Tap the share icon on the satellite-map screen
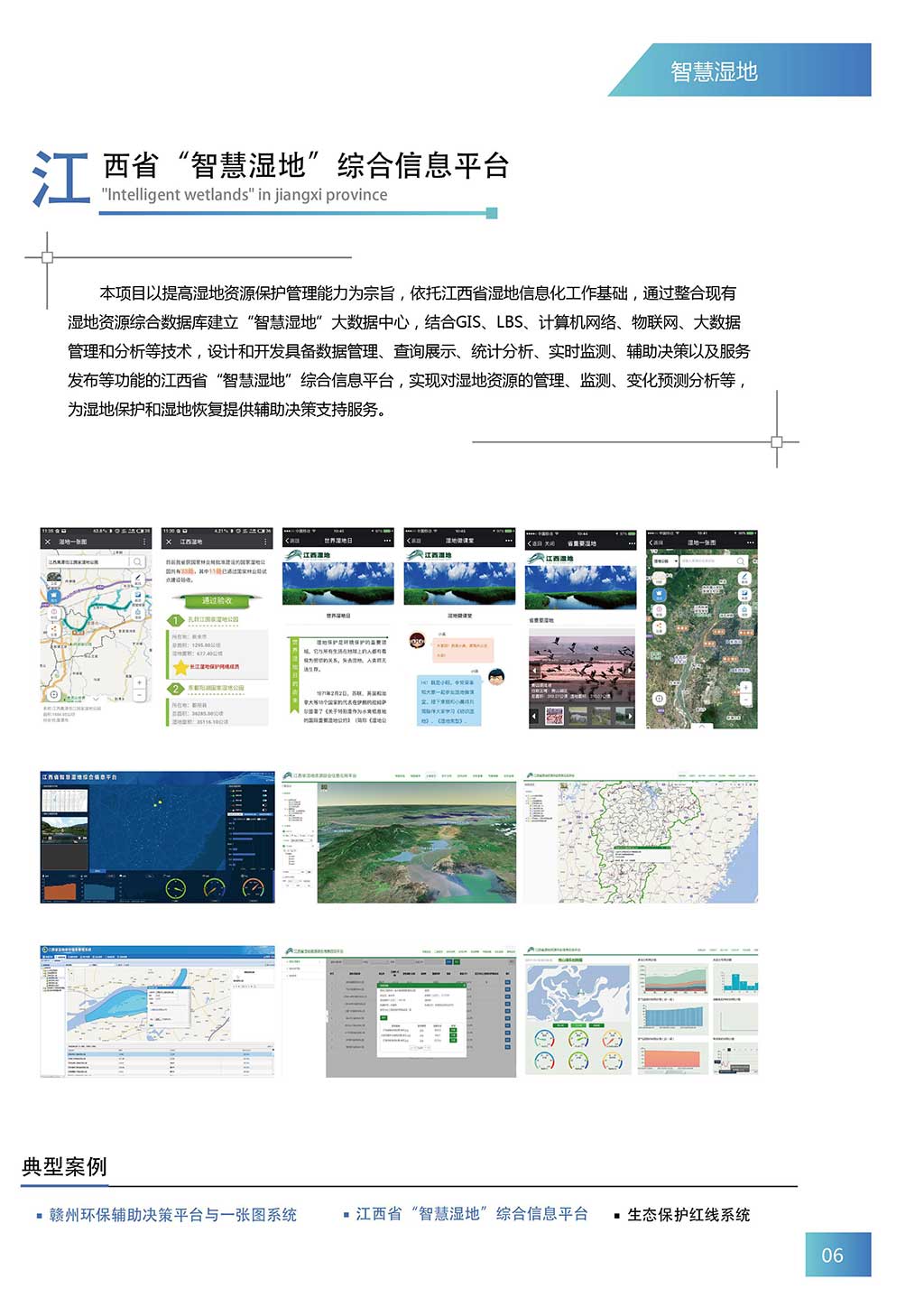The width and height of the screenshot is (924, 1307). coord(660,627)
